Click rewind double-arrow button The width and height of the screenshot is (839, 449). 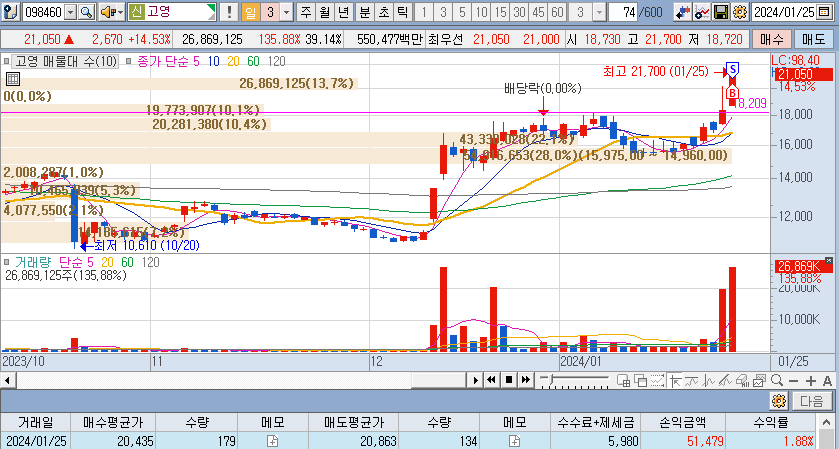click(x=491, y=380)
